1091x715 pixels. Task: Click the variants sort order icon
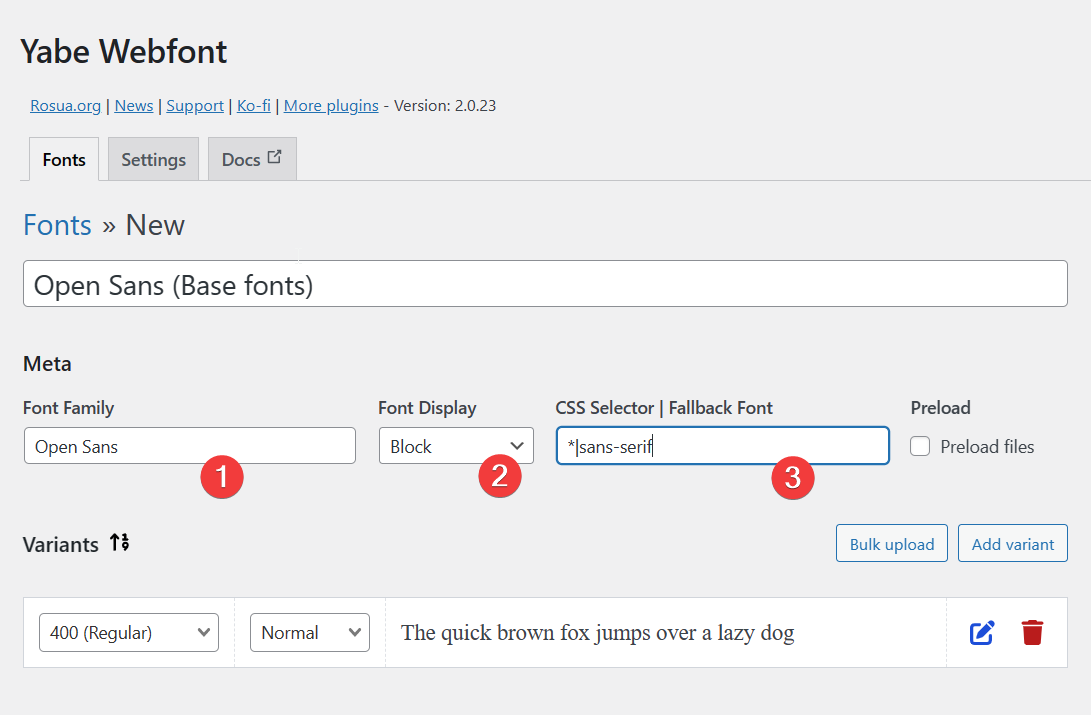tap(120, 543)
